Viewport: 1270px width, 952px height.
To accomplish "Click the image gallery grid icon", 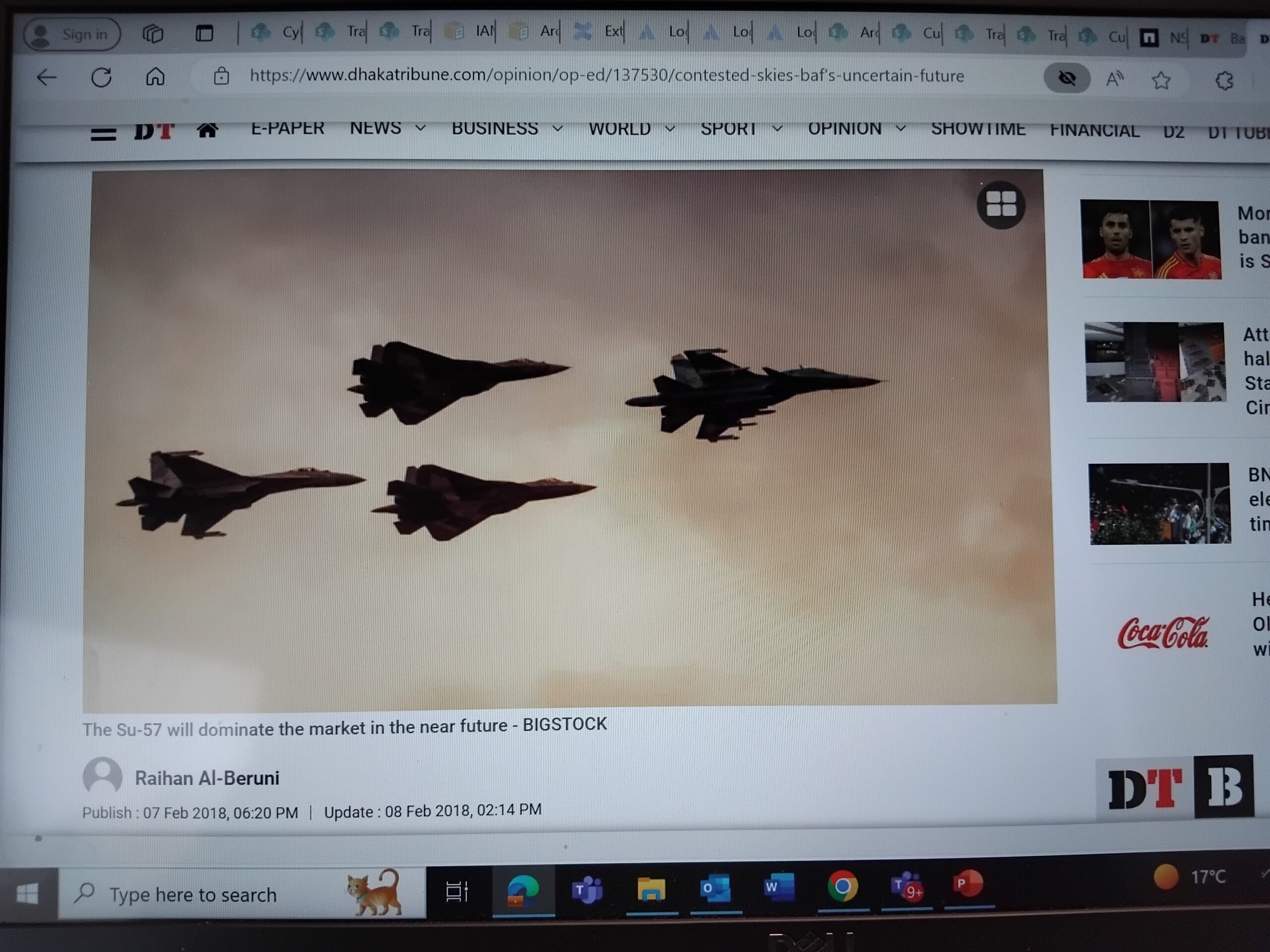I will (x=1001, y=204).
